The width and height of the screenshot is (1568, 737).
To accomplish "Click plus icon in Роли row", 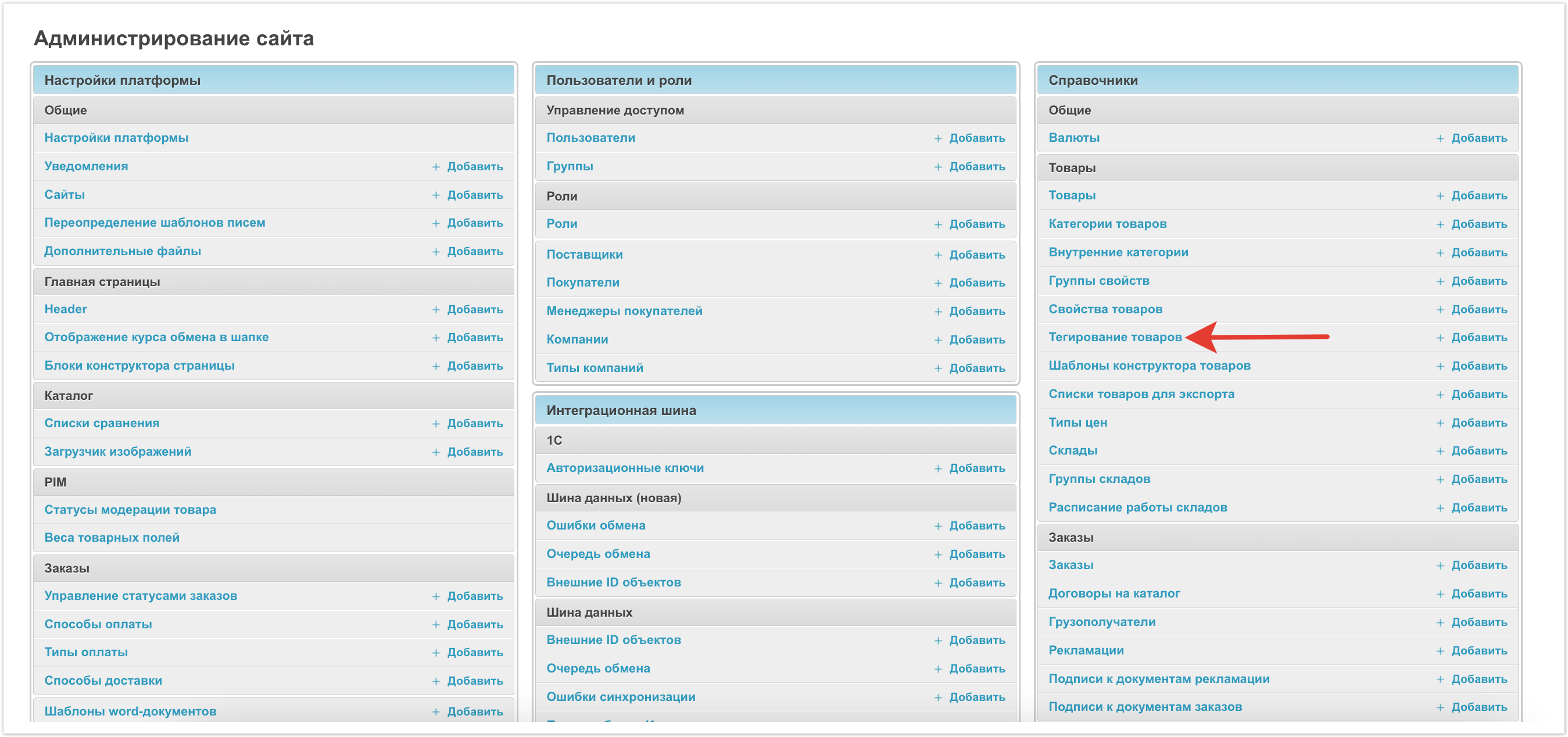I will [x=938, y=224].
